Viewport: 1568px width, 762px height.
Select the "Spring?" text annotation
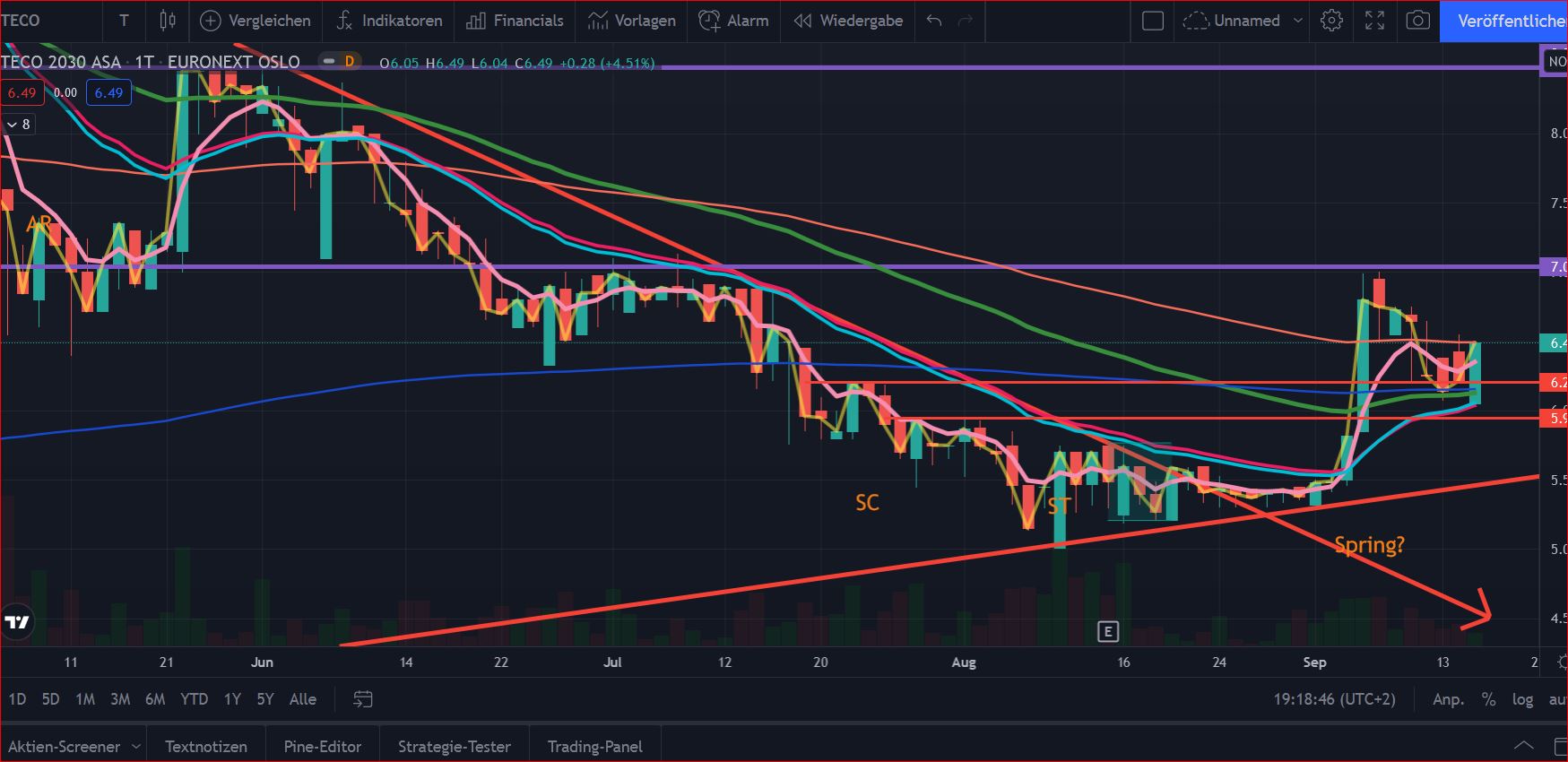pos(1369,545)
